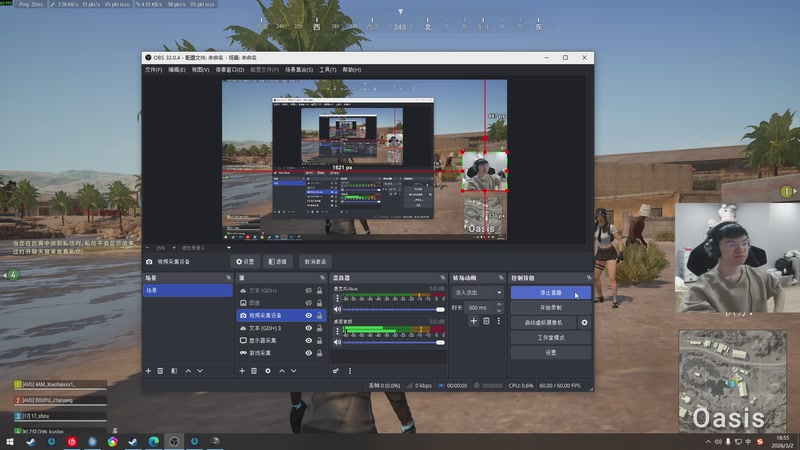The width and height of the screenshot is (800, 450).
Task: Add a new scene with plus icon
Action: click(148, 371)
